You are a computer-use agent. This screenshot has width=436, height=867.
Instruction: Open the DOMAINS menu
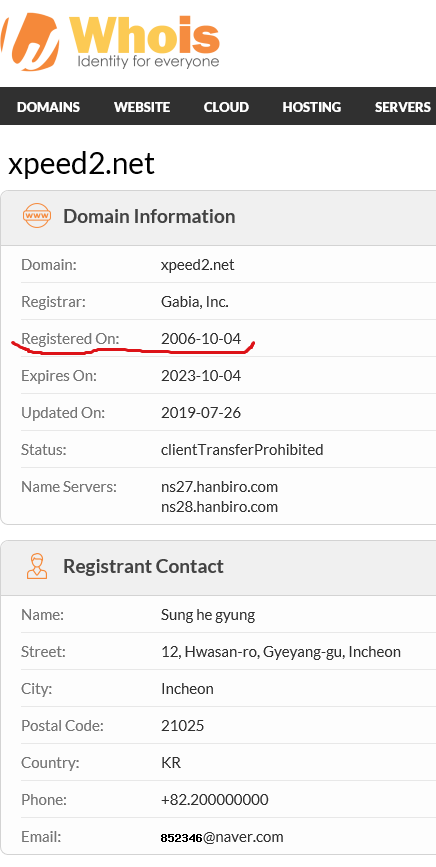[48, 107]
